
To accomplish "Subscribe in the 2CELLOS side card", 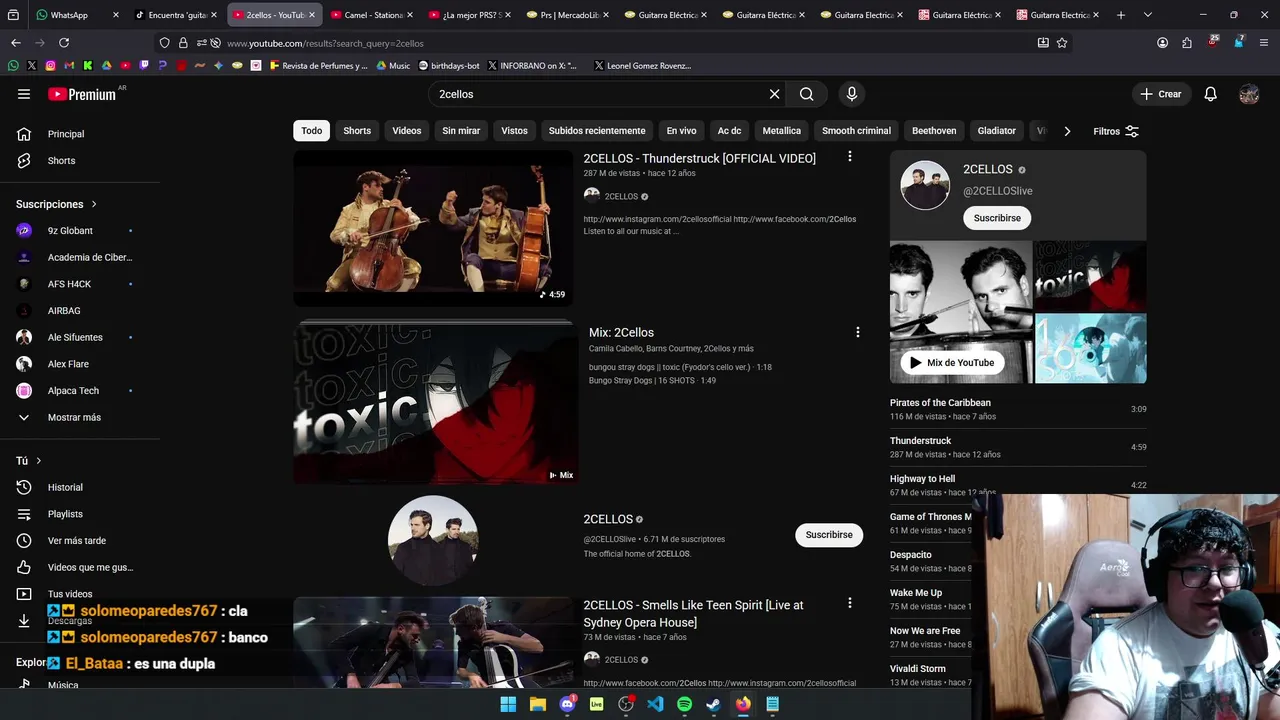I will [x=997, y=218].
